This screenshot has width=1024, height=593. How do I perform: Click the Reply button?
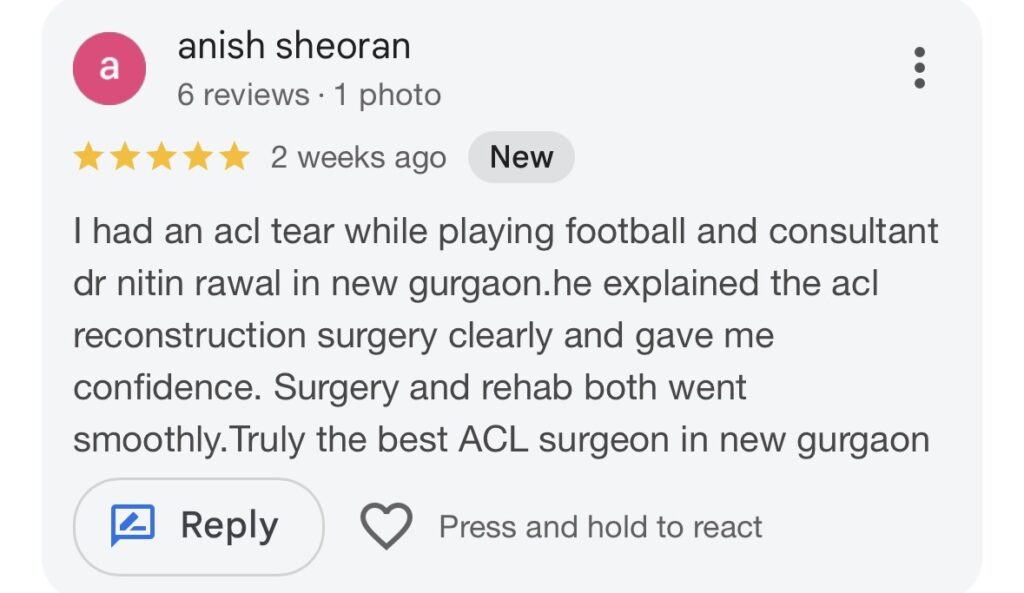pyautogui.click(x=198, y=526)
